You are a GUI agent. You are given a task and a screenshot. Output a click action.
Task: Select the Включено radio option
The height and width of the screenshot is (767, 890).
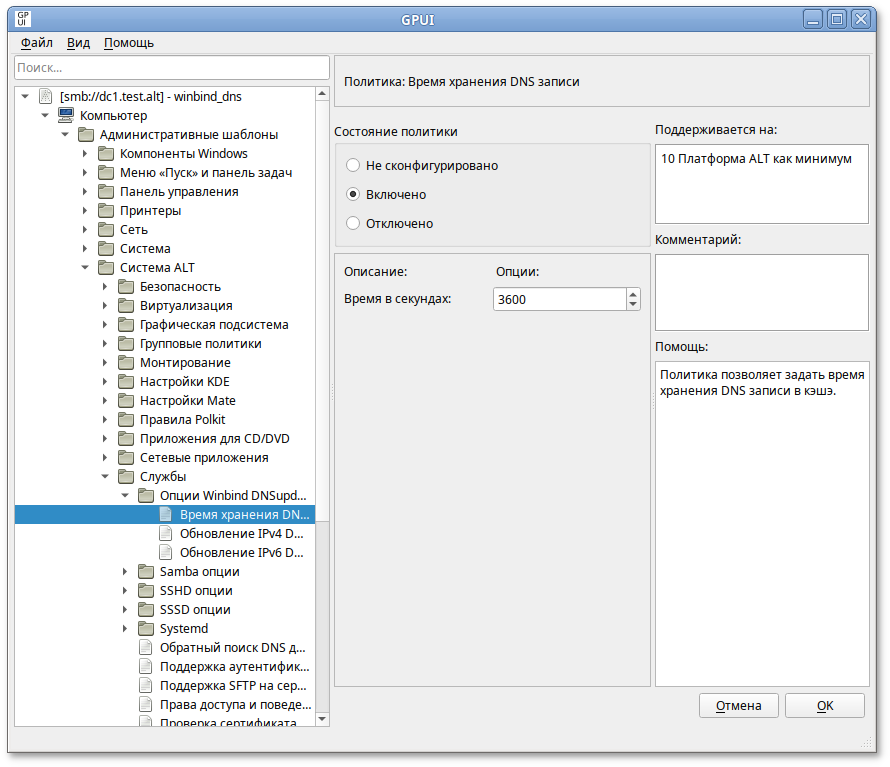(x=353, y=194)
